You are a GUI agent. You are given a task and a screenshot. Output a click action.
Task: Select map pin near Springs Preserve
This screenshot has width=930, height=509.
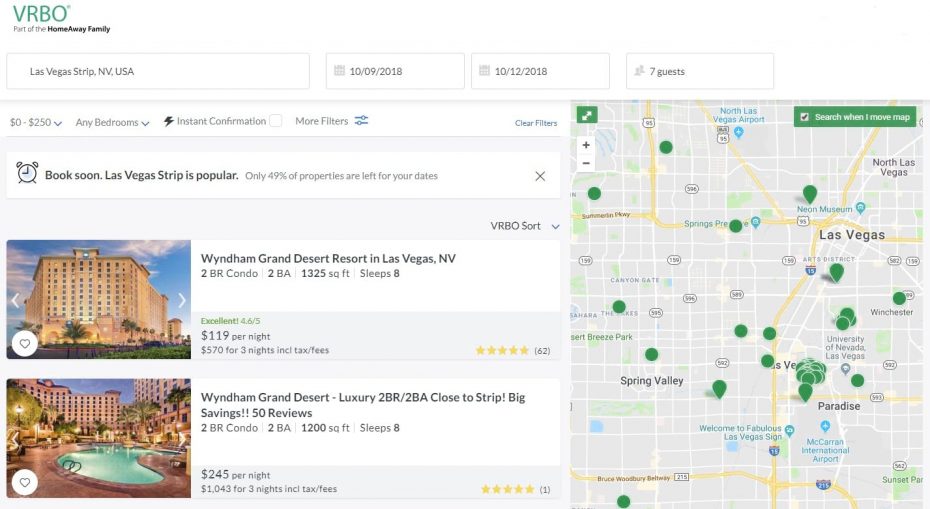point(735,226)
